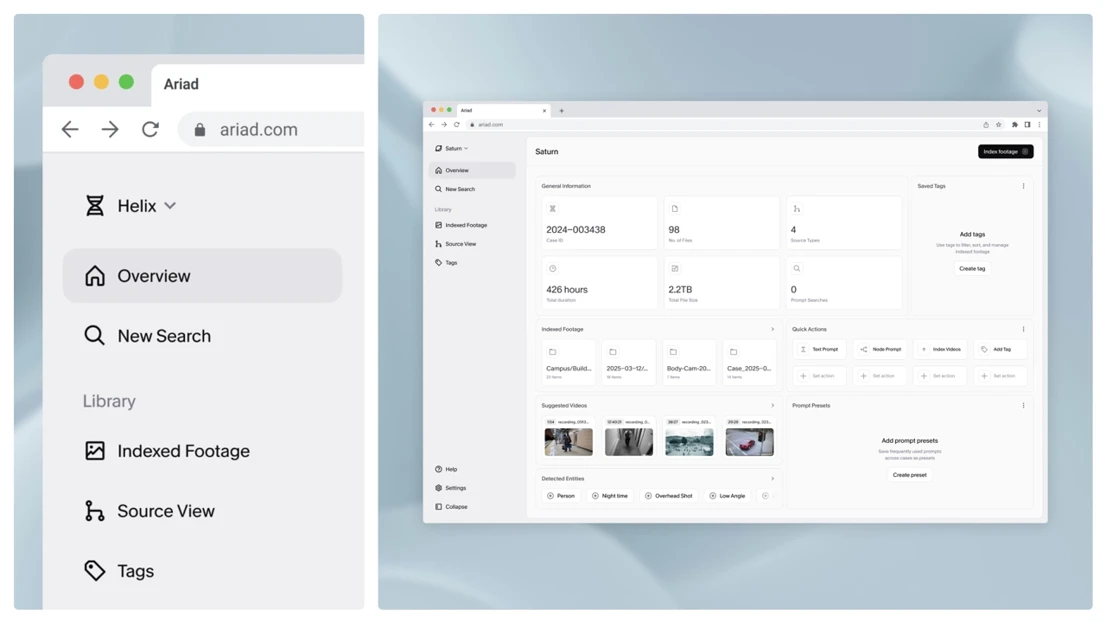Screen dimensions: 1106x622
Task: Click the Create preset button
Action: point(909,475)
